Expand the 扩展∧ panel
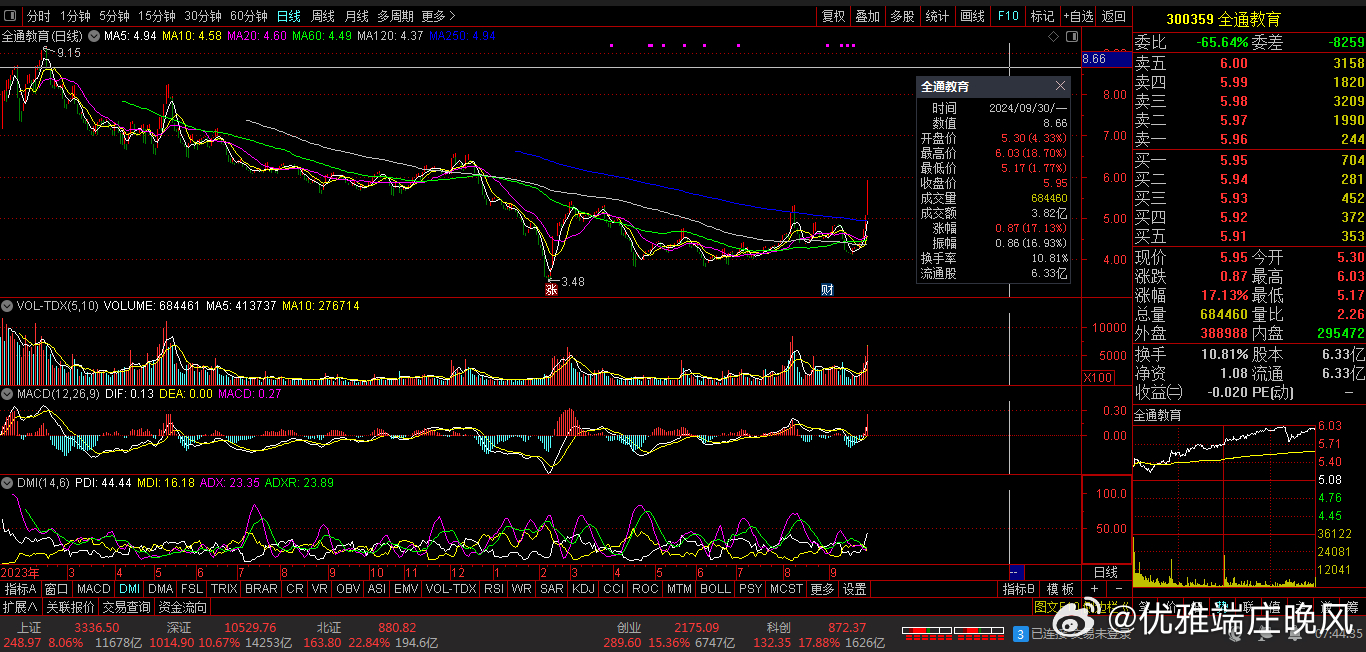 click(x=20, y=607)
